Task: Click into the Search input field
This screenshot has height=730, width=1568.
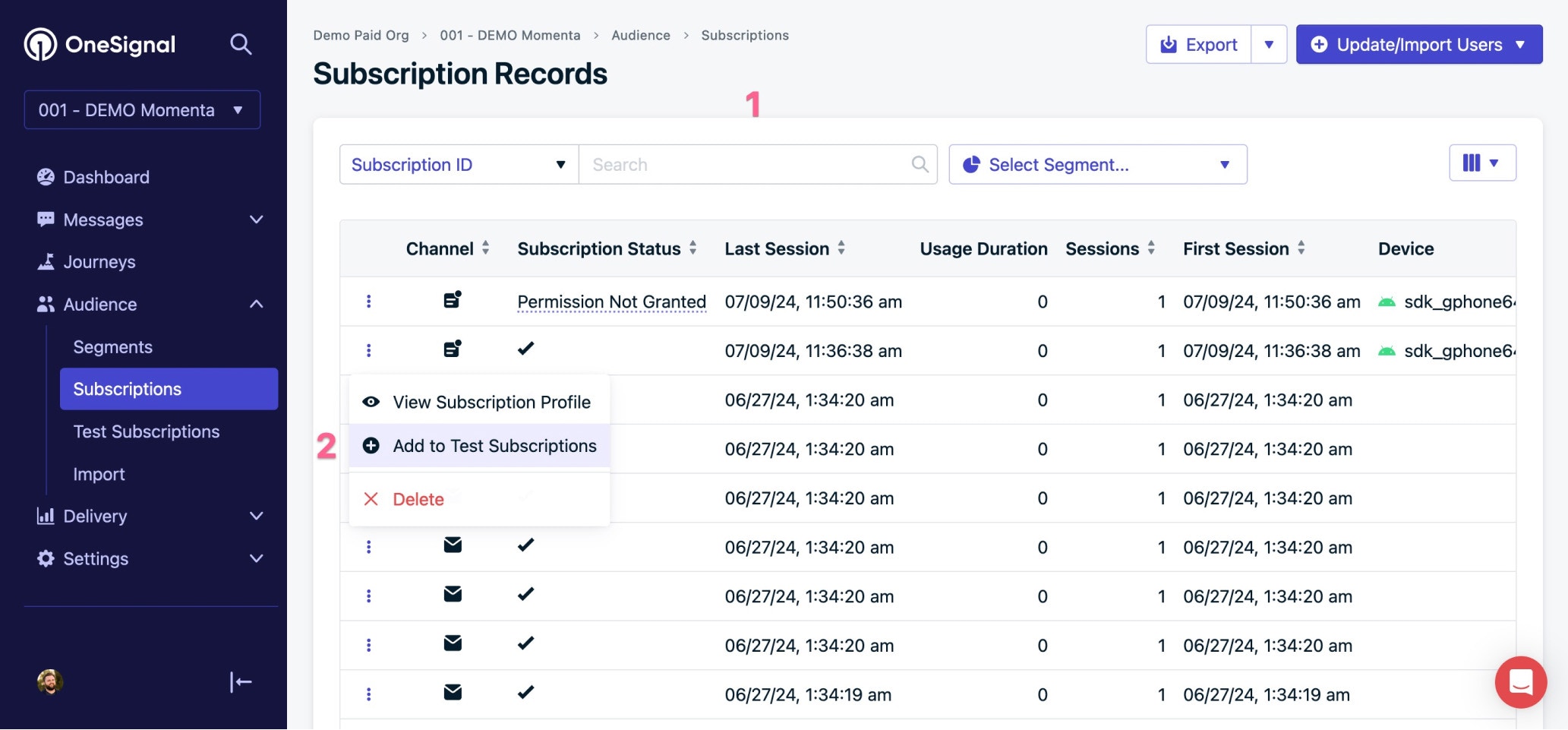Action: (748, 164)
